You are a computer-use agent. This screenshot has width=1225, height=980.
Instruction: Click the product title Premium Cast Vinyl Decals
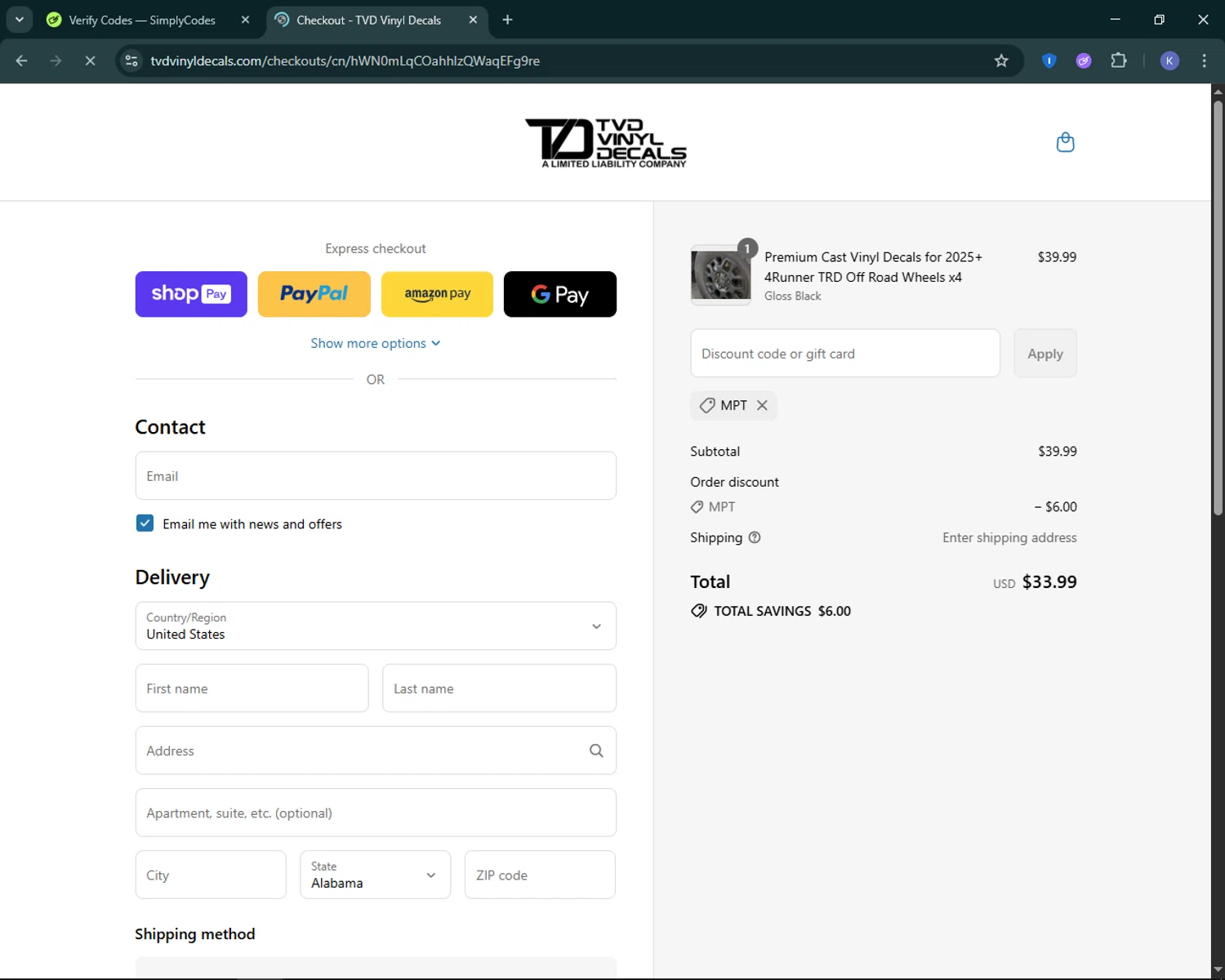[x=873, y=267]
